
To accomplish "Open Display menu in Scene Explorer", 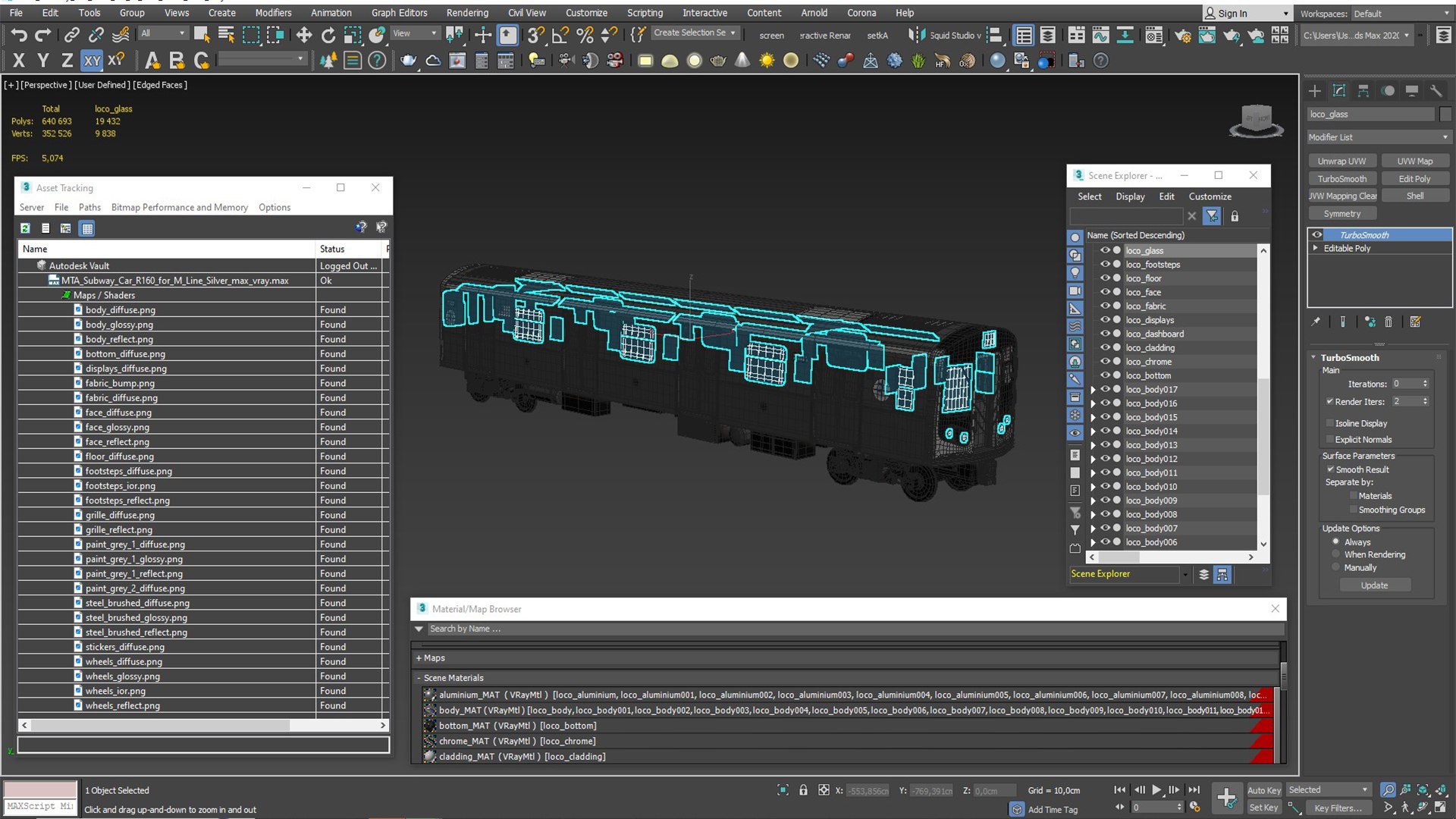I will pyautogui.click(x=1130, y=196).
